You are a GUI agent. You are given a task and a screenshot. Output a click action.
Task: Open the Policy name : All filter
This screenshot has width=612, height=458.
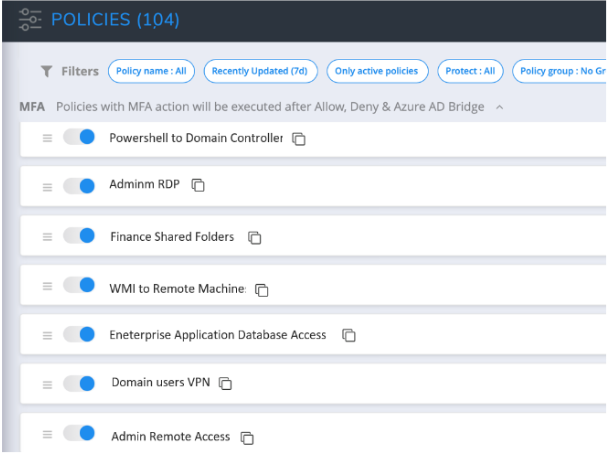(151, 71)
